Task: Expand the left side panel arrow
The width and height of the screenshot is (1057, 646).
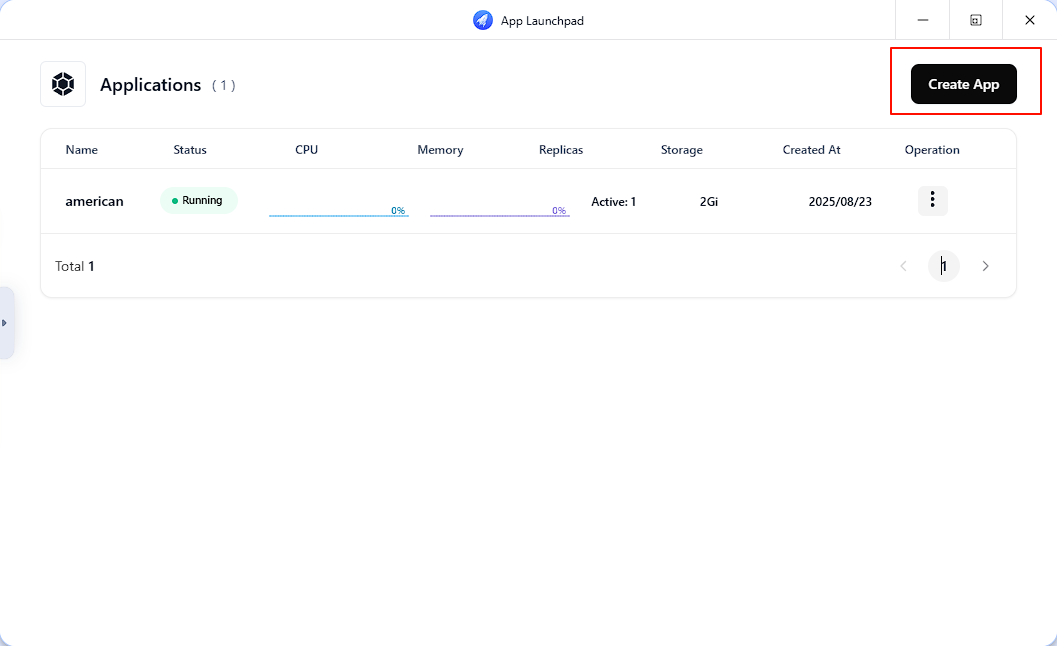Action: click(x=5, y=323)
